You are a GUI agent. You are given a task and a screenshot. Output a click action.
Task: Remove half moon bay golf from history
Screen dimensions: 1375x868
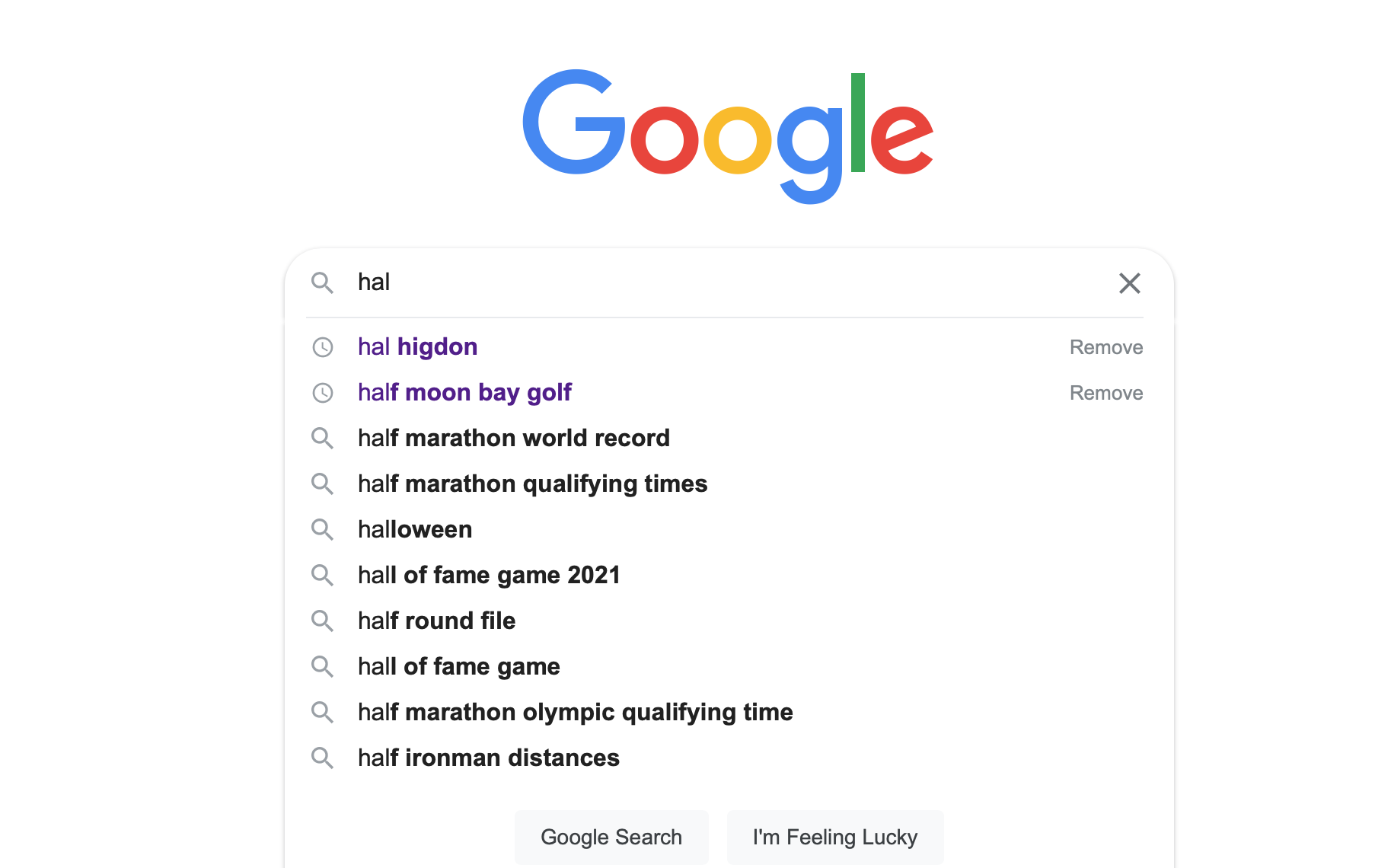pyautogui.click(x=1105, y=393)
